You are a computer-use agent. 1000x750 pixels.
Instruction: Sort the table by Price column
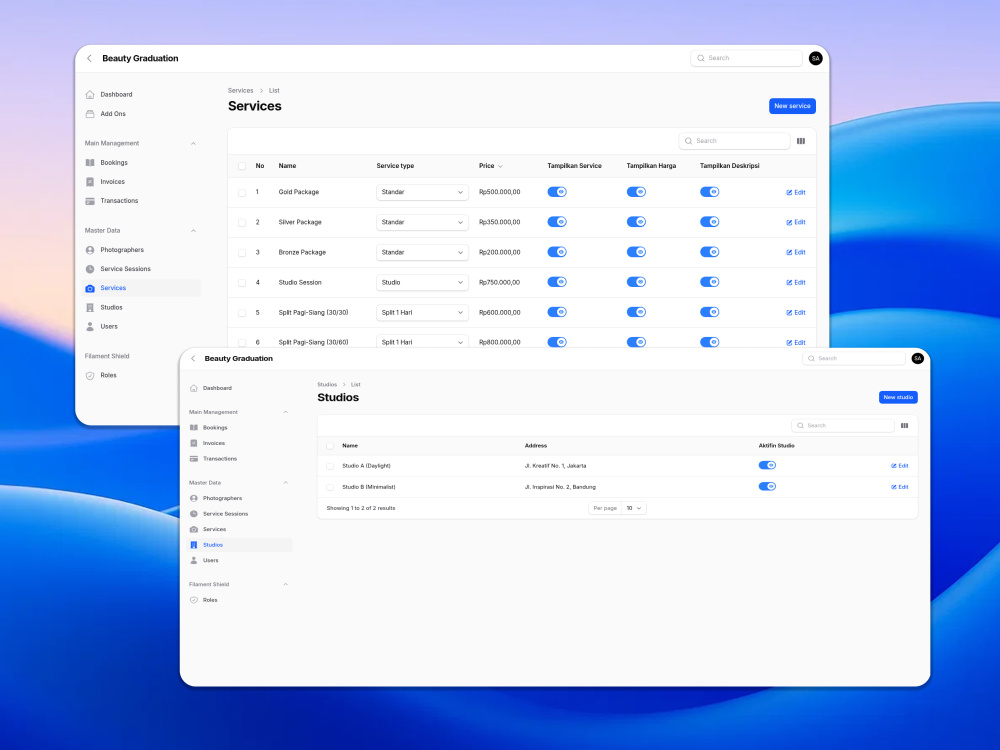(x=490, y=166)
